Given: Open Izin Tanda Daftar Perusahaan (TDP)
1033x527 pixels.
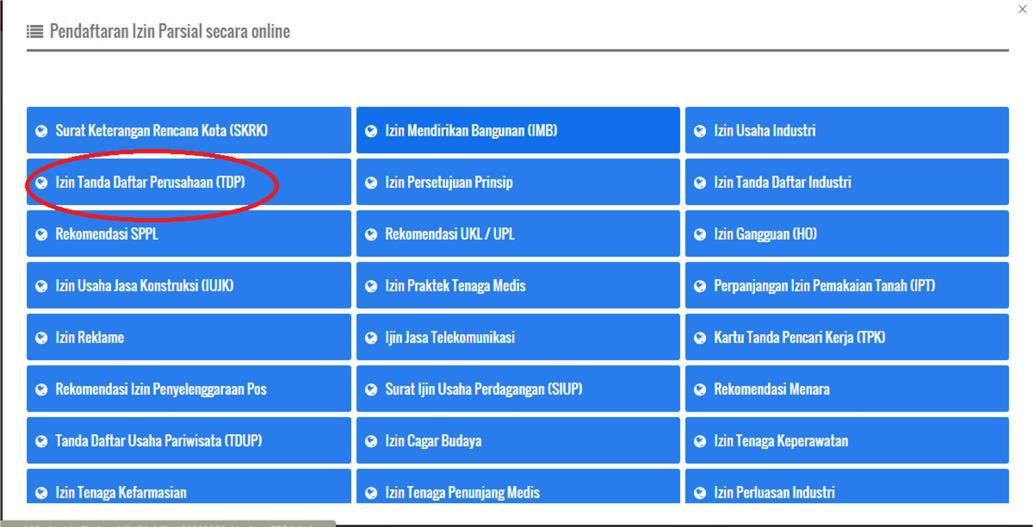Looking at the screenshot, I should pyautogui.click(x=150, y=183).
